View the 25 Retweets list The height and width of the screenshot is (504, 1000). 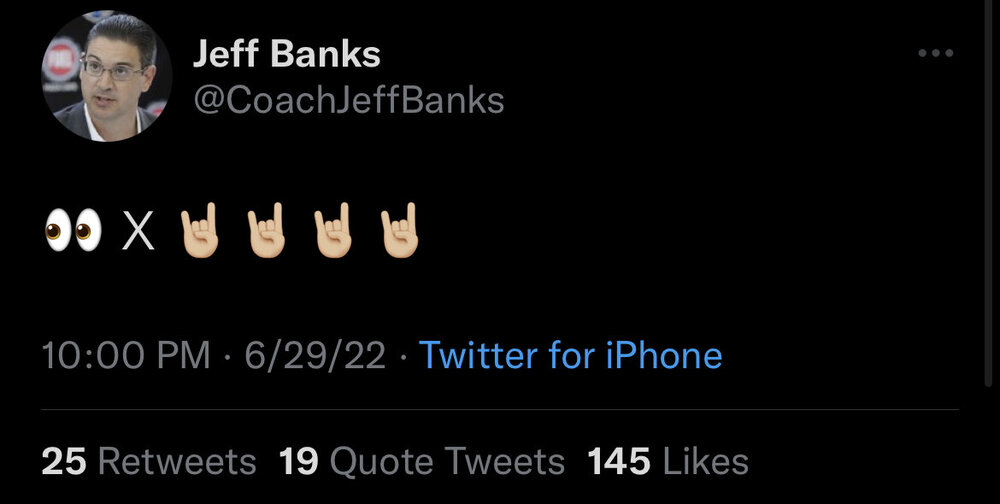coord(148,461)
